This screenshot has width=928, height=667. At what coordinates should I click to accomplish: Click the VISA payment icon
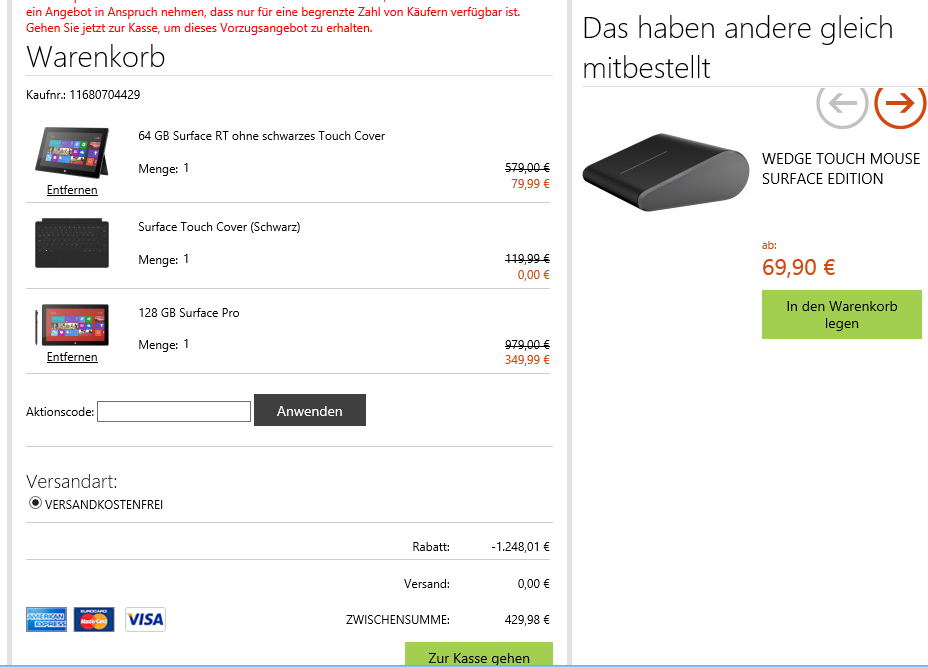point(145,619)
